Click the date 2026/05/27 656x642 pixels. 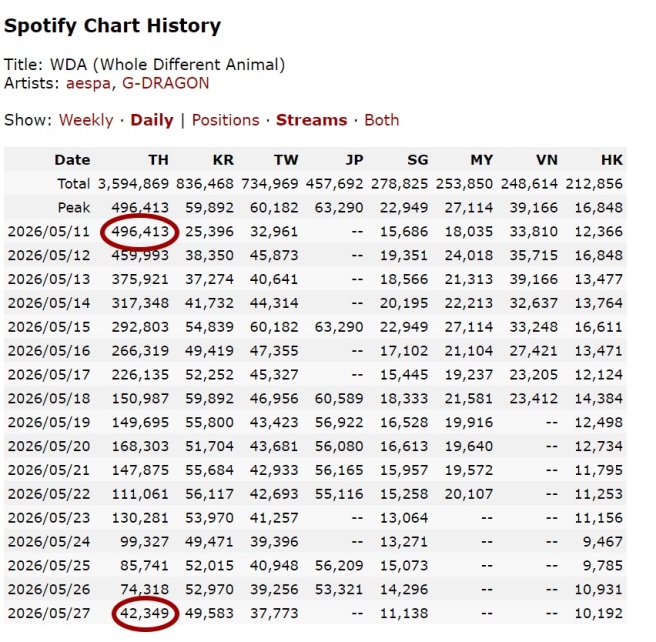coord(49,613)
